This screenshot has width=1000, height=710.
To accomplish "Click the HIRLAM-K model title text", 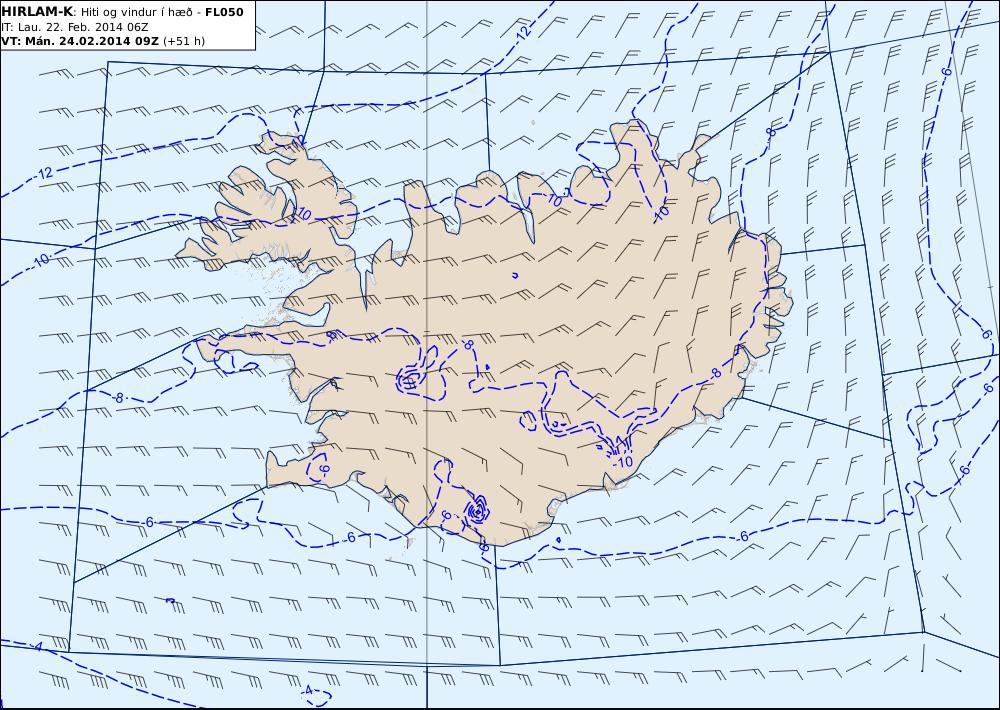I will tap(38, 12).
